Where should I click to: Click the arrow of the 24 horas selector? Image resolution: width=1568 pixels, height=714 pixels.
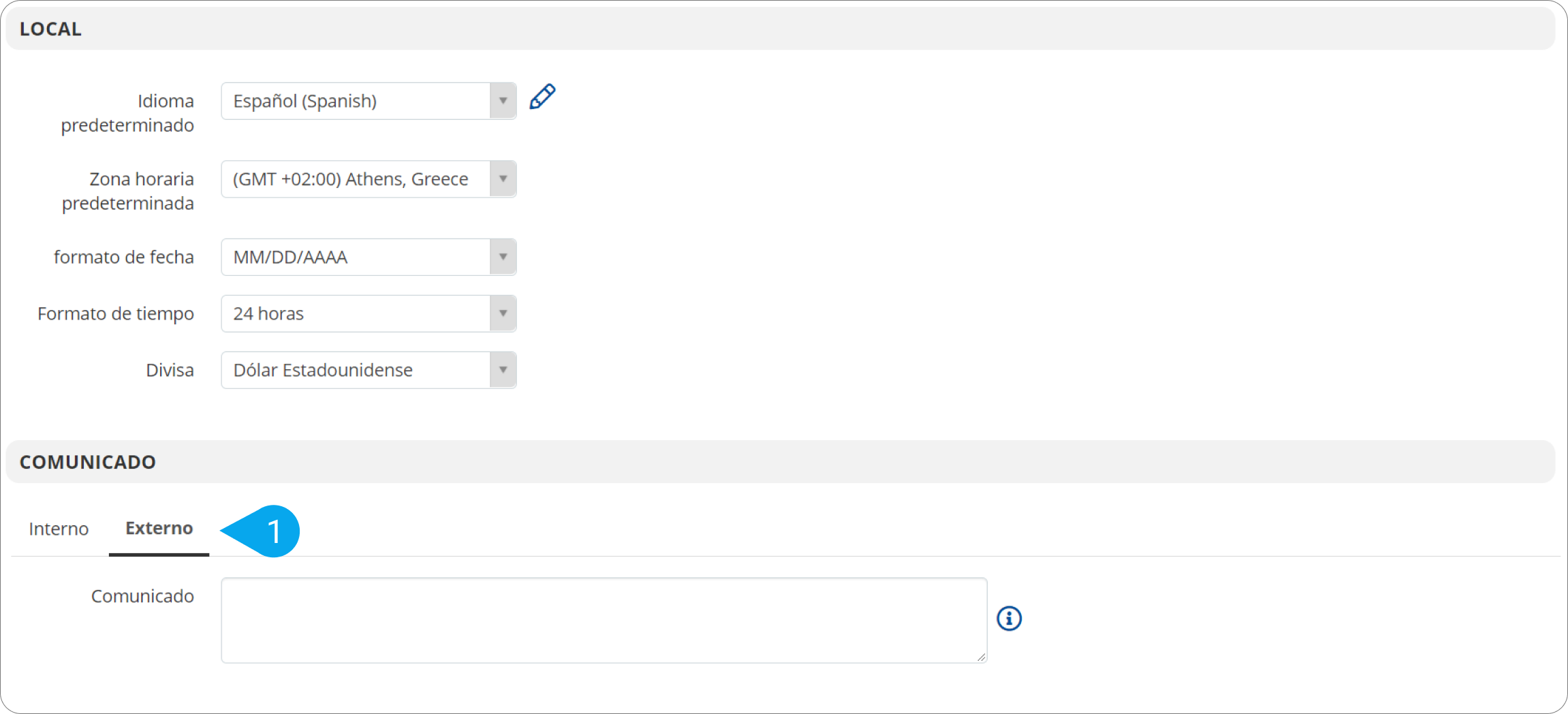point(503,313)
